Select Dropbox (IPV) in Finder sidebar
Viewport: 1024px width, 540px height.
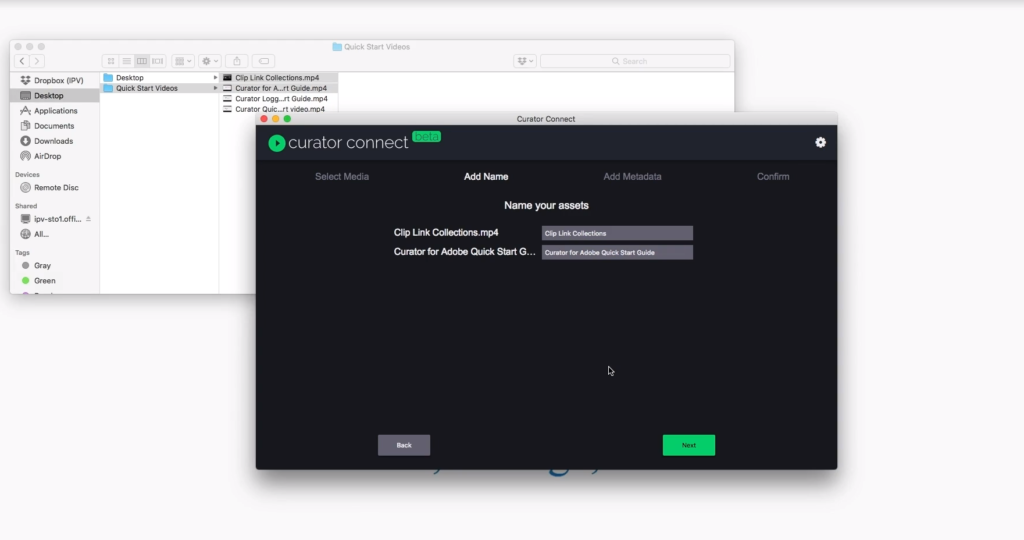[x=55, y=80]
